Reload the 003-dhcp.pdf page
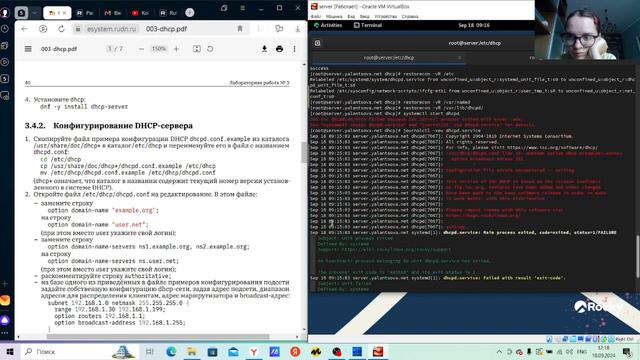The image size is (640, 360). point(61,29)
